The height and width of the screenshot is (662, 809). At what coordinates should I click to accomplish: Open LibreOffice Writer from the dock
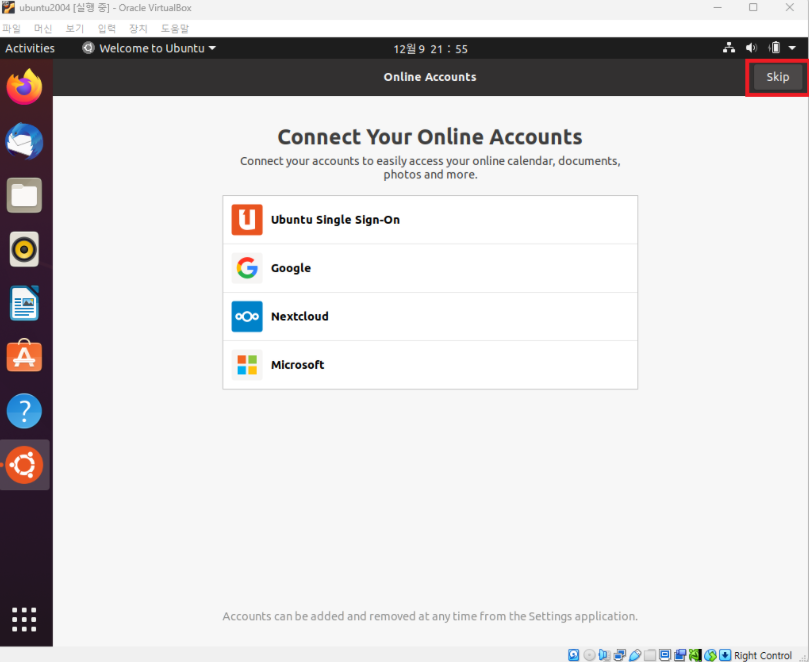24,303
